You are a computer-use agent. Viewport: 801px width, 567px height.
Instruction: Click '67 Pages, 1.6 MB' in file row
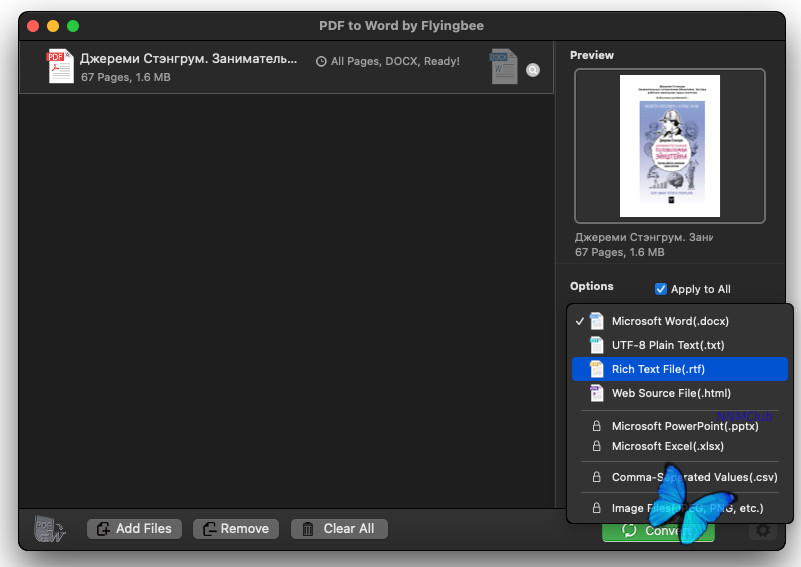coord(126,77)
